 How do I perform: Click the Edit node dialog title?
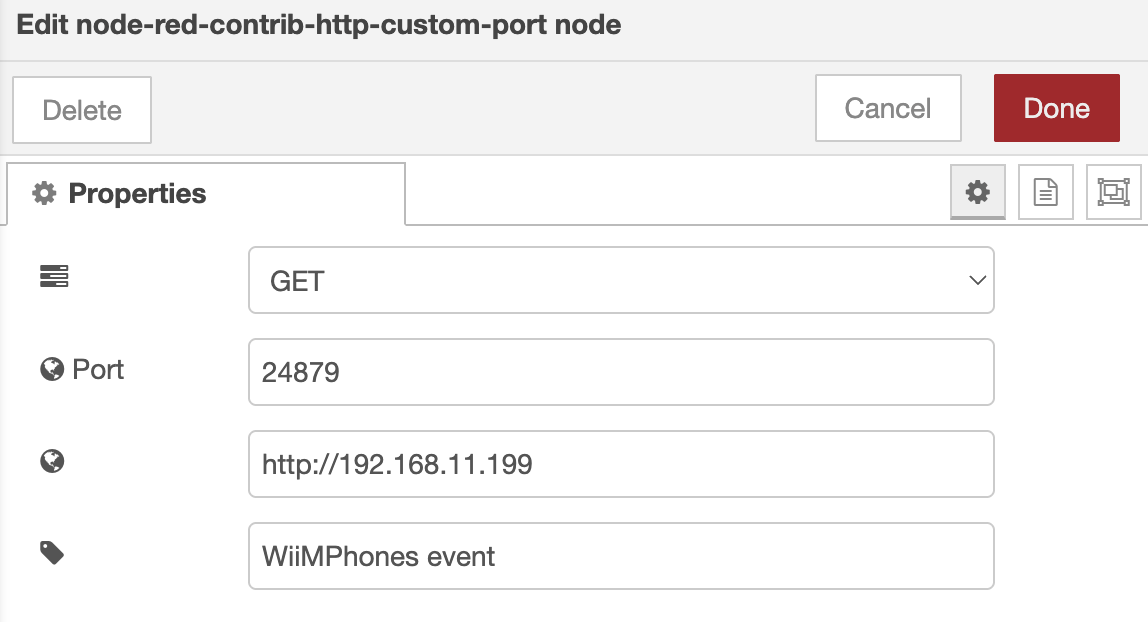(319, 25)
